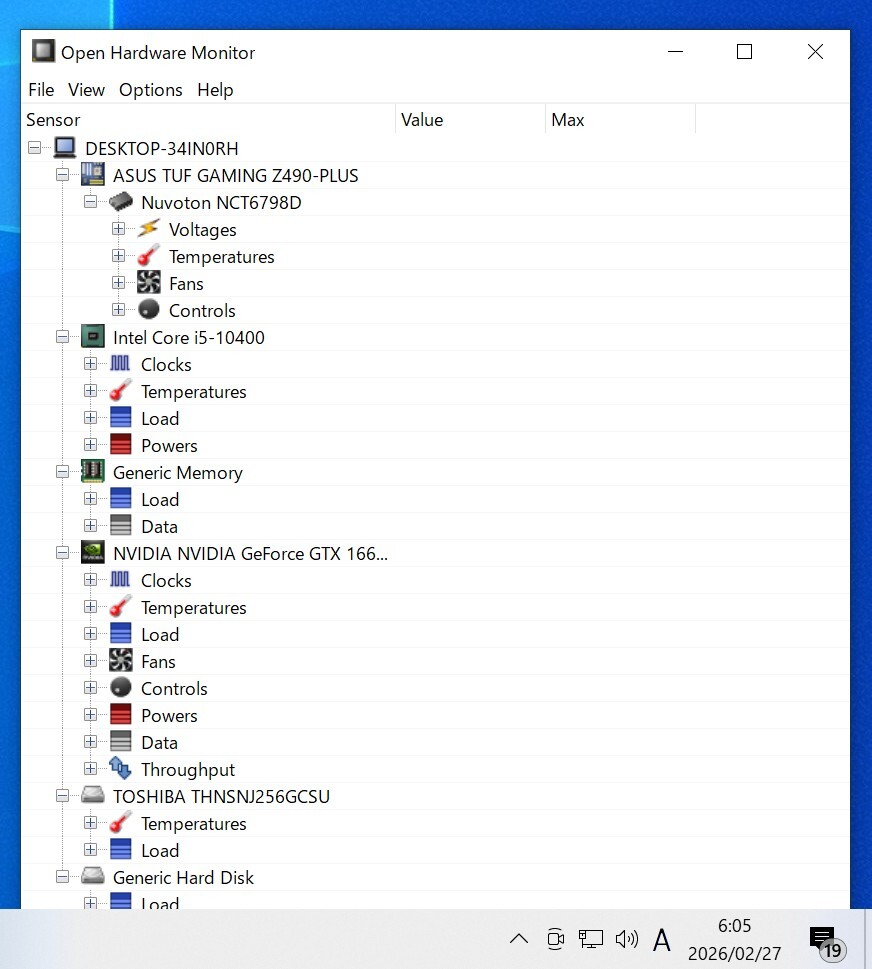Collapse the Generic Hard Disk node

click(x=62, y=876)
